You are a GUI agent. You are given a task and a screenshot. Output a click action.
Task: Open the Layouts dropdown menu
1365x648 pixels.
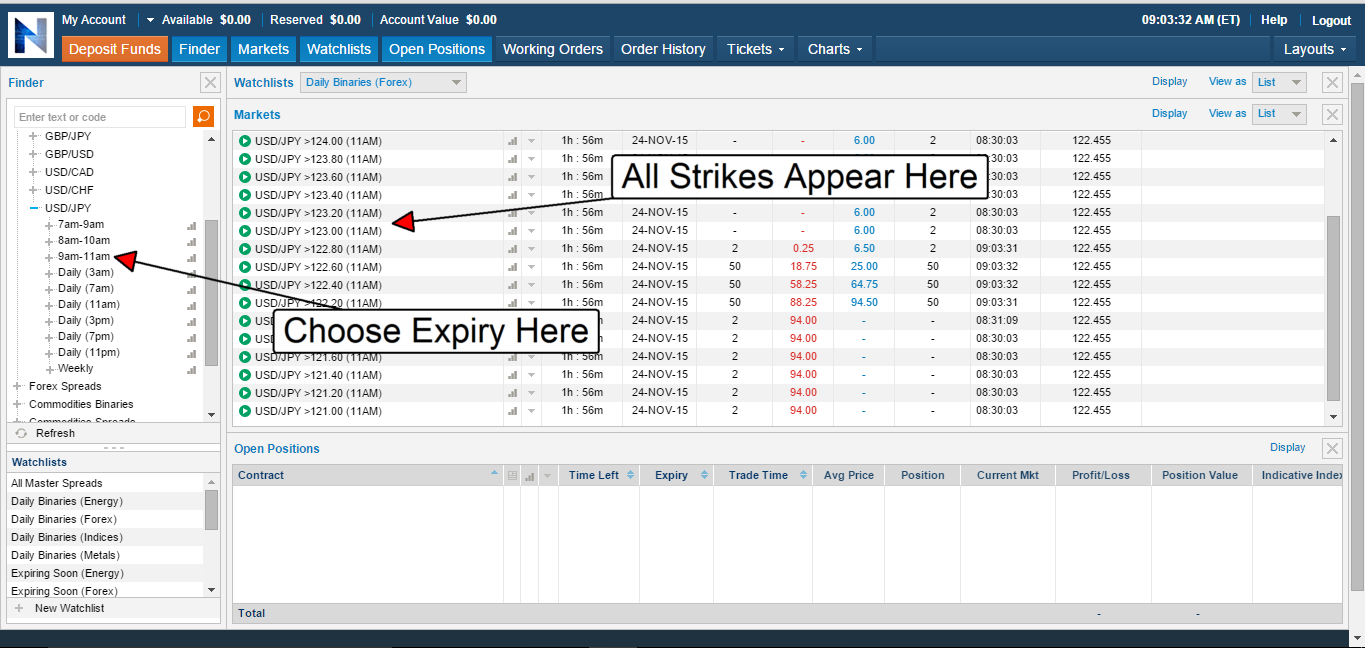pos(1314,49)
